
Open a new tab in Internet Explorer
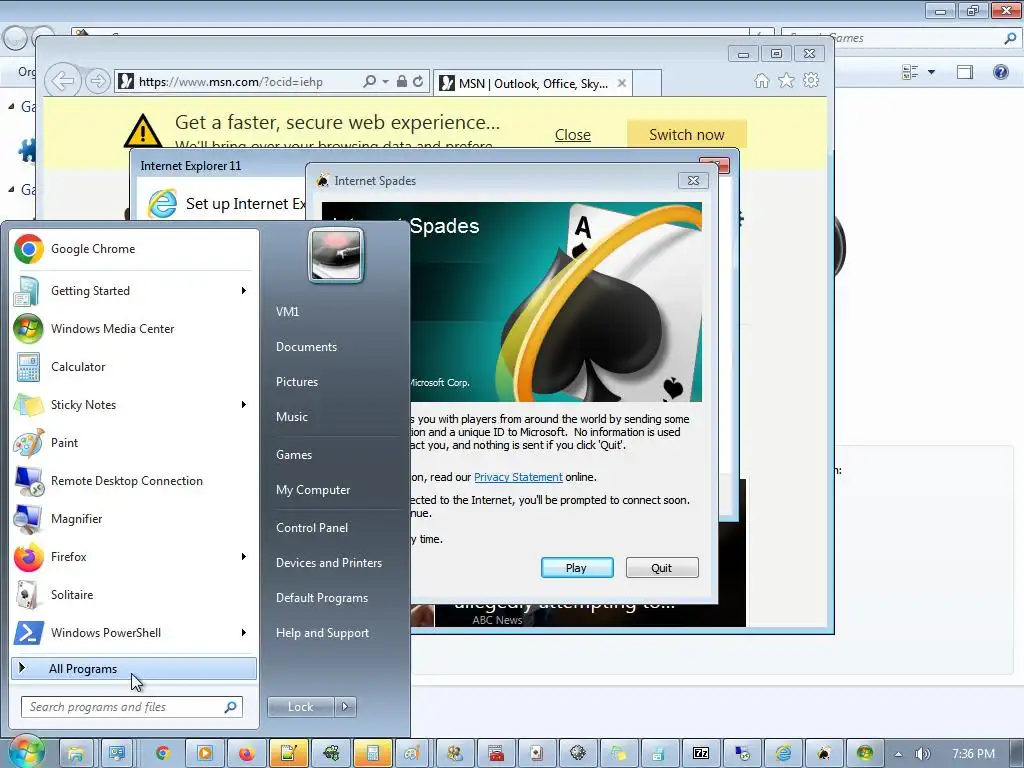point(647,83)
